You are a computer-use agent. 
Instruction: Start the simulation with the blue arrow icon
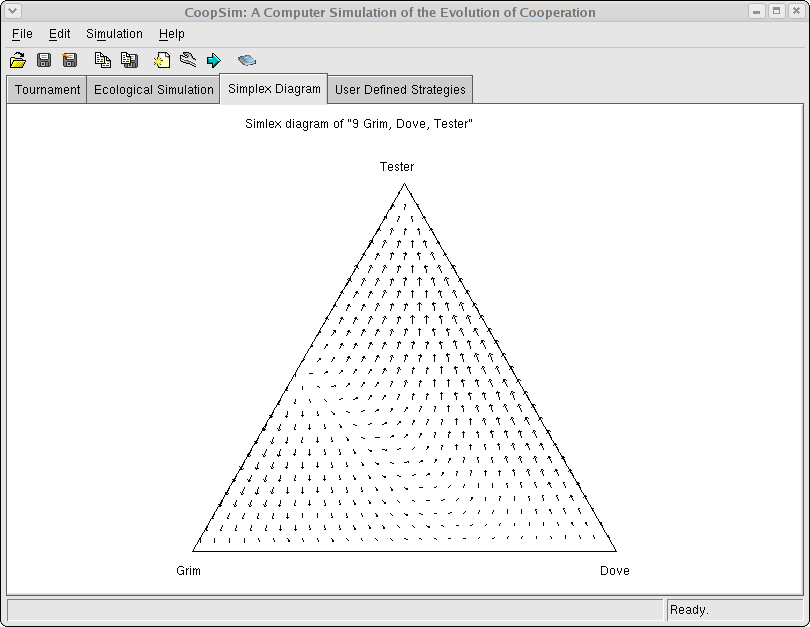click(x=214, y=60)
